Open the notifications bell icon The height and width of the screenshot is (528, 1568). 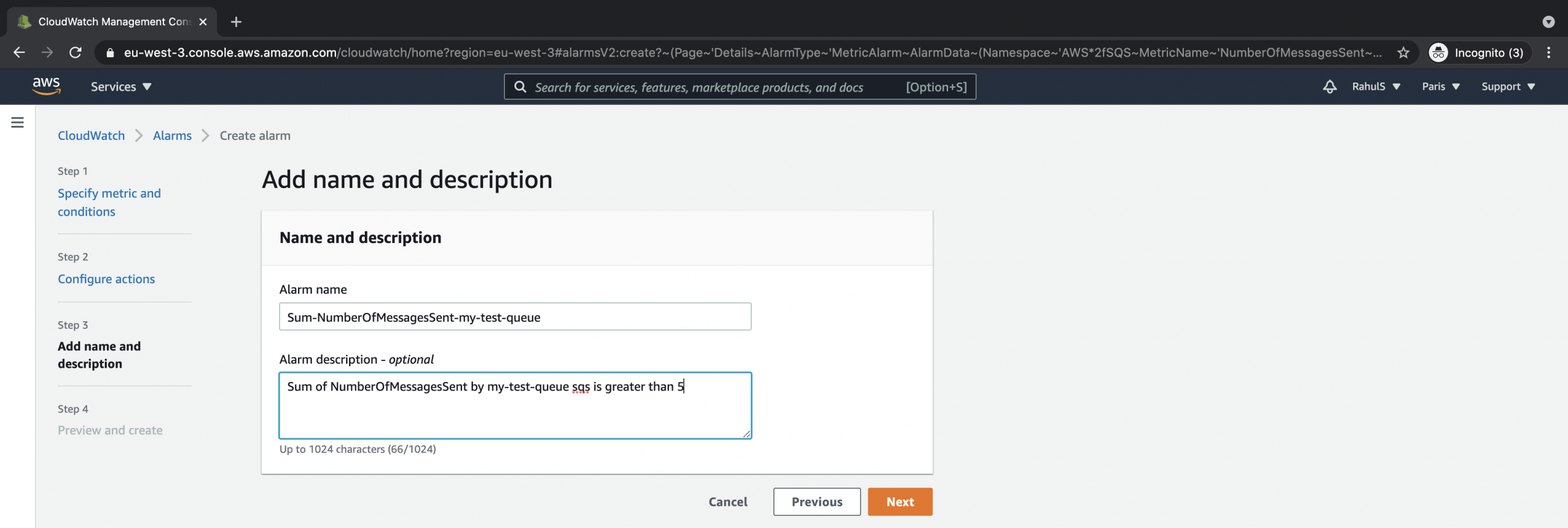(x=1329, y=87)
